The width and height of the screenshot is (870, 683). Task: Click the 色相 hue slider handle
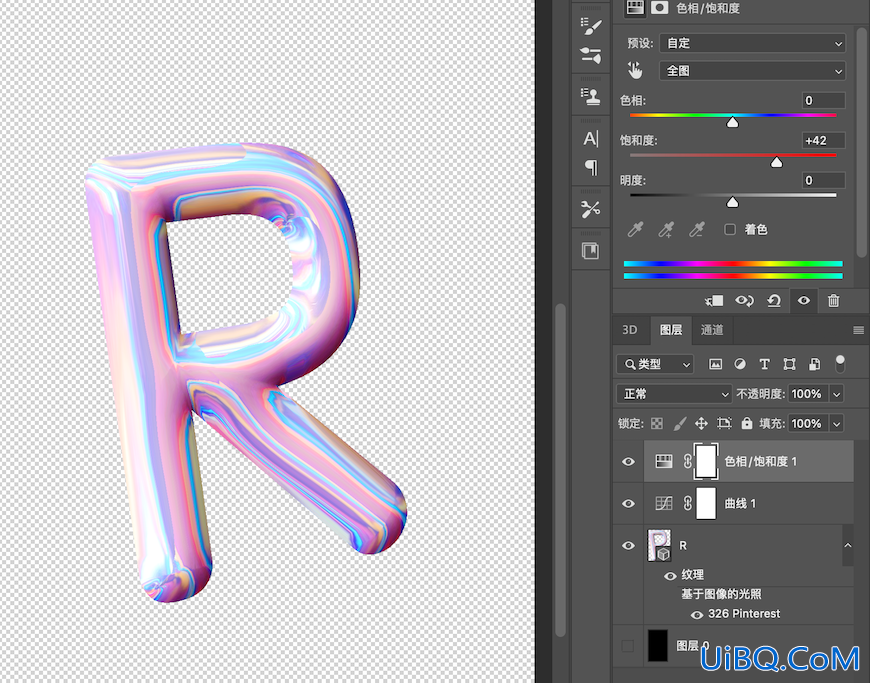[732, 122]
